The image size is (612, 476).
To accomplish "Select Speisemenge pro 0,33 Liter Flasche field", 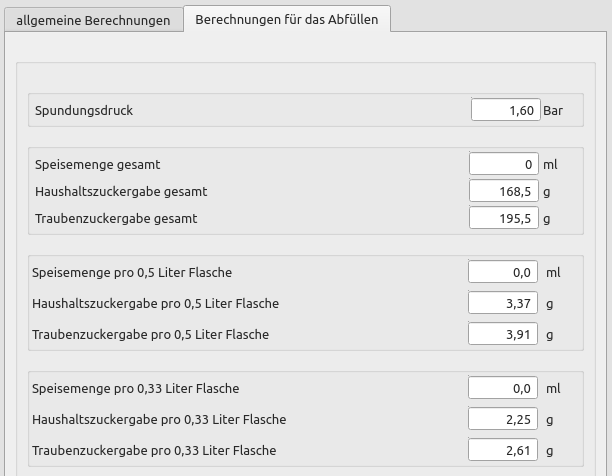I will tap(503, 388).
